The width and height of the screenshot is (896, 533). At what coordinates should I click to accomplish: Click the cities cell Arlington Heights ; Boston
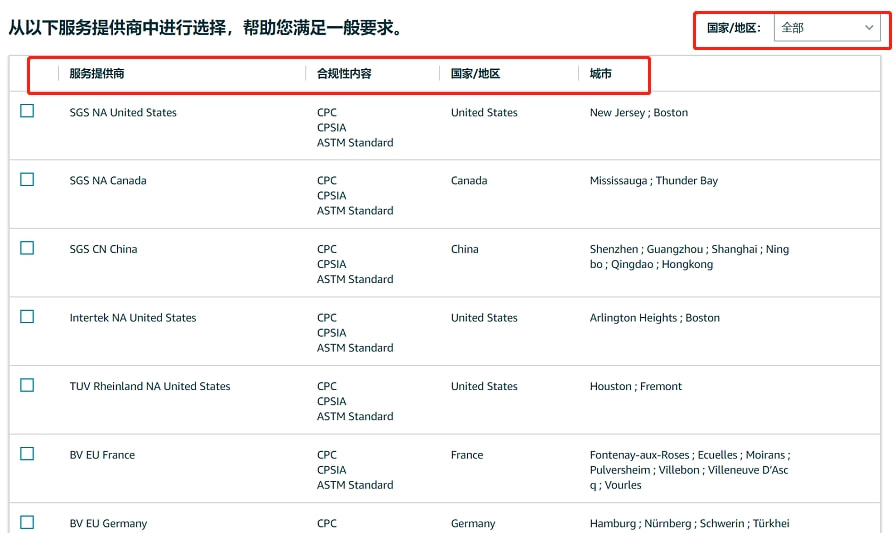click(x=655, y=318)
